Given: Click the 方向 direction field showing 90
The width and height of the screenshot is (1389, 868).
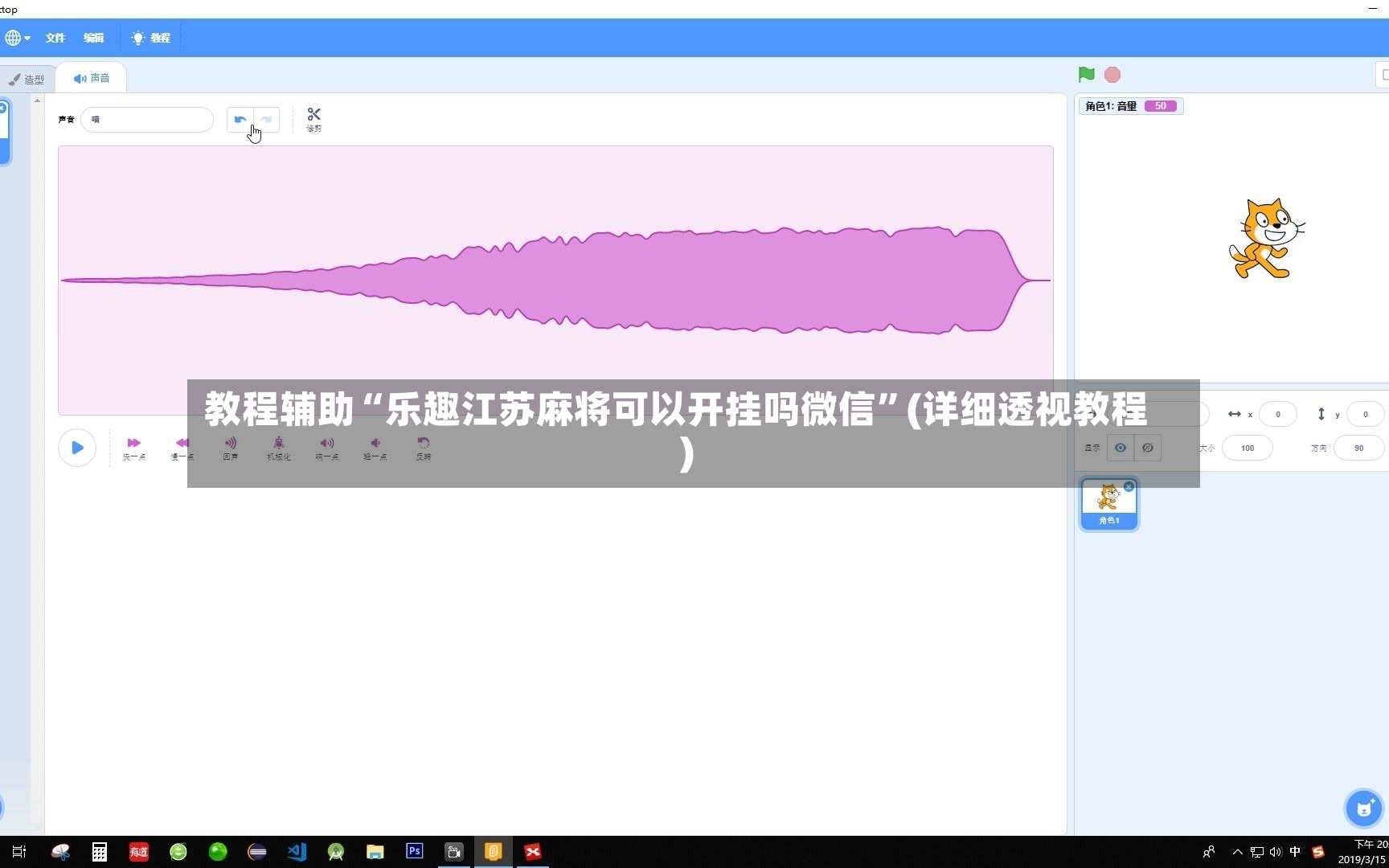Looking at the screenshot, I should pyautogui.click(x=1359, y=448).
